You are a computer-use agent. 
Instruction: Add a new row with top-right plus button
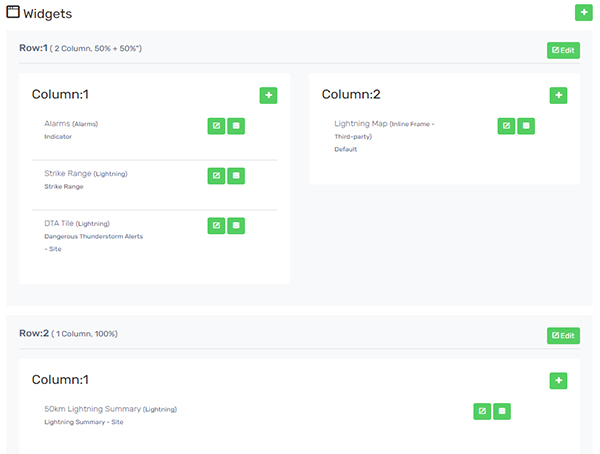click(x=584, y=13)
